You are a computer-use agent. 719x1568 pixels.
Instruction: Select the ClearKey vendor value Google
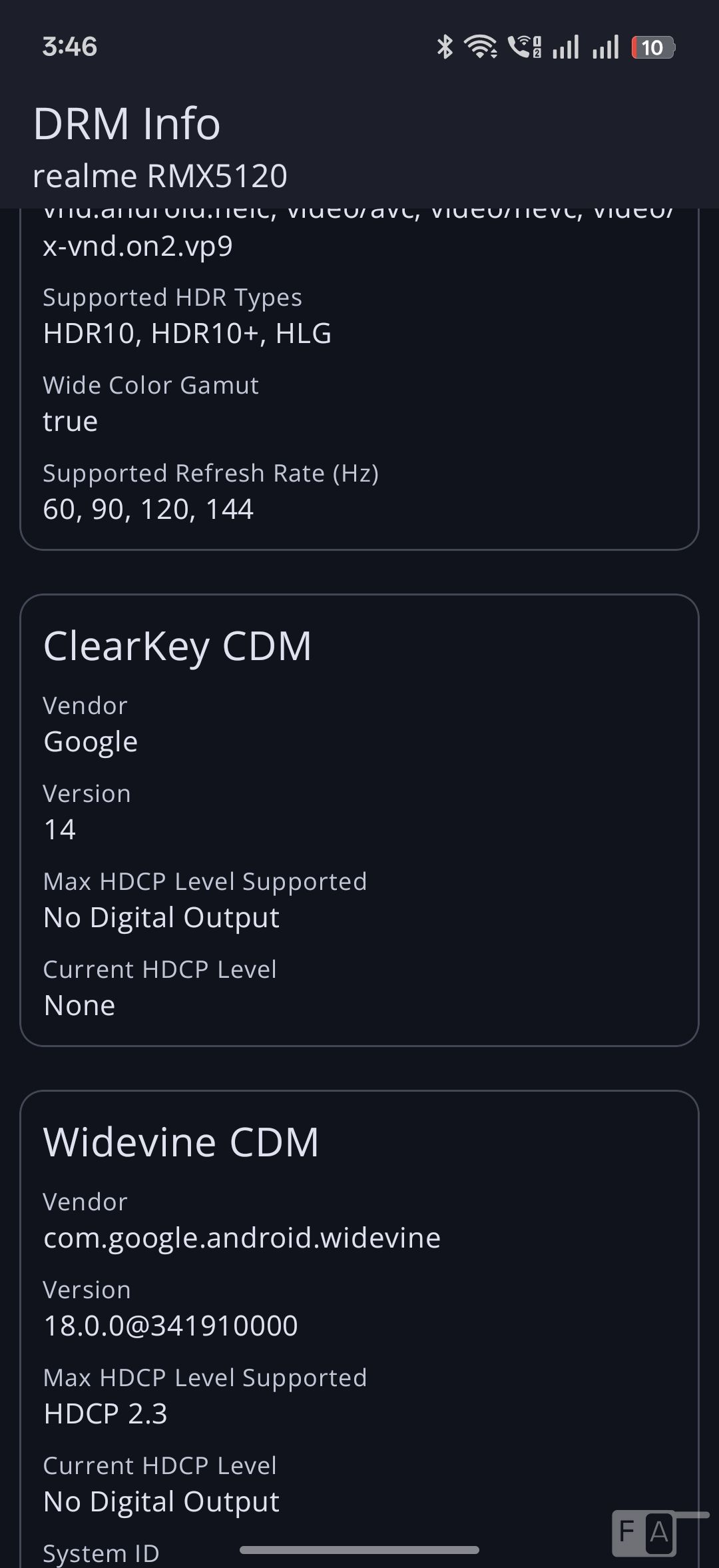[91, 741]
